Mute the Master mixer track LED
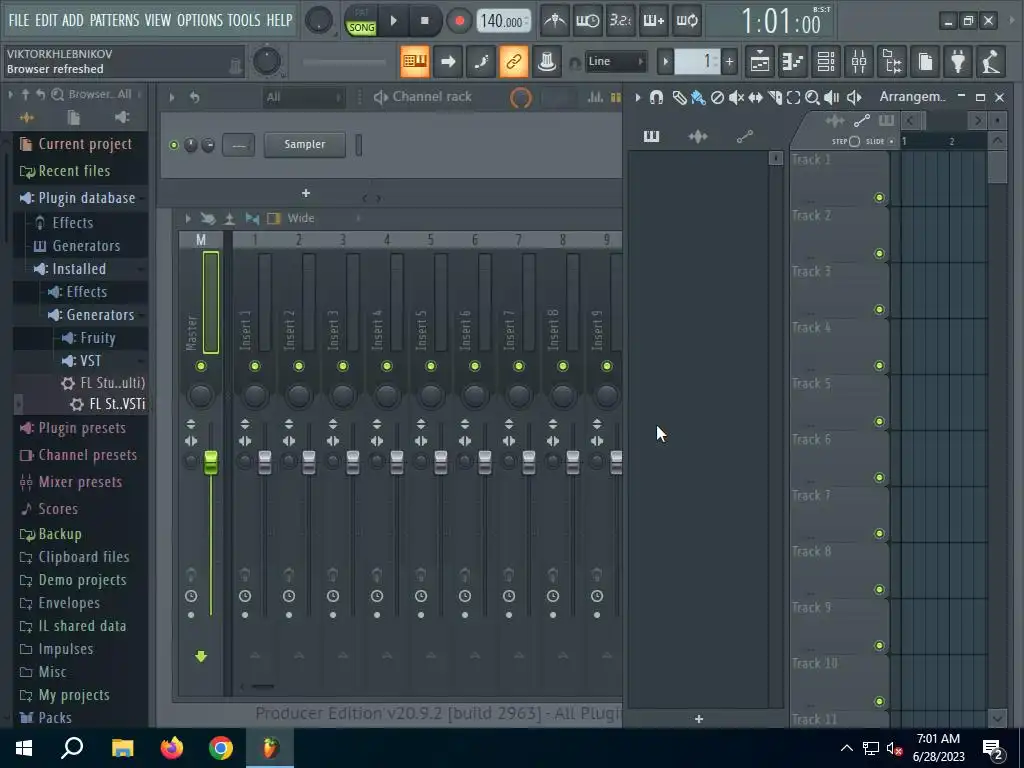The width and height of the screenshot is (1024, 768). point(201,366)
